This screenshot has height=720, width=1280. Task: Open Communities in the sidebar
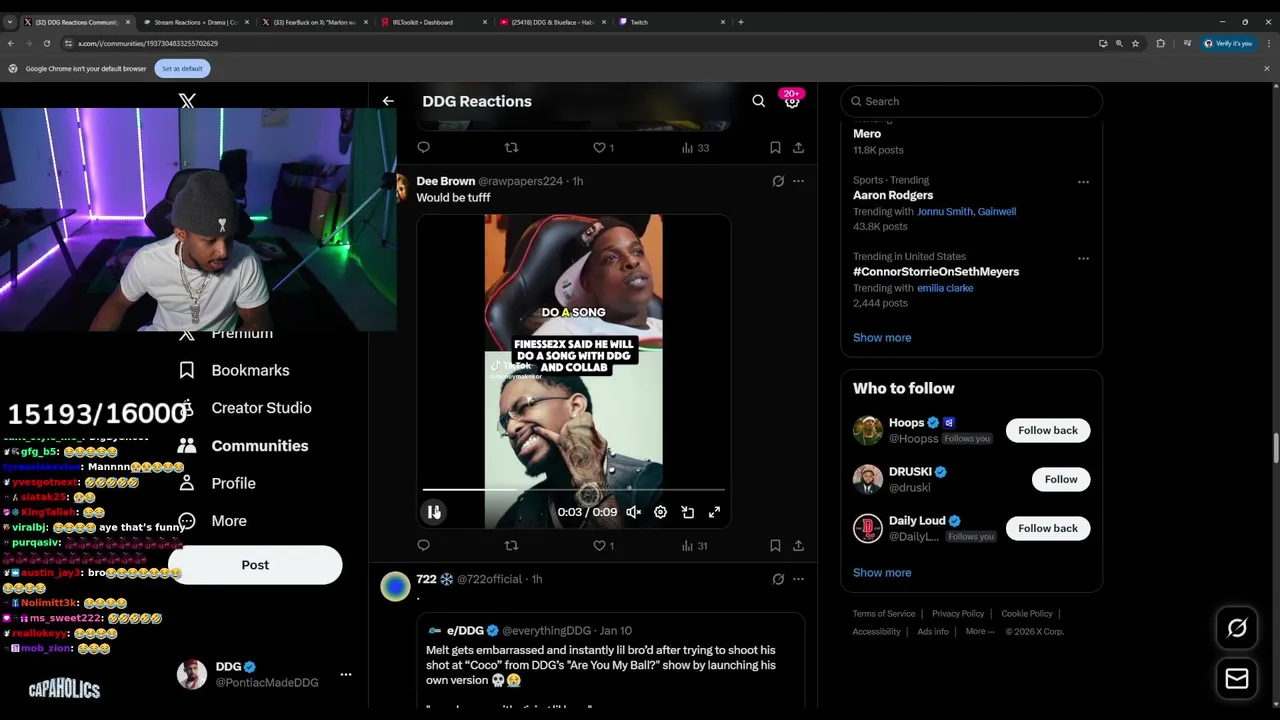click(x=243, y=446)
